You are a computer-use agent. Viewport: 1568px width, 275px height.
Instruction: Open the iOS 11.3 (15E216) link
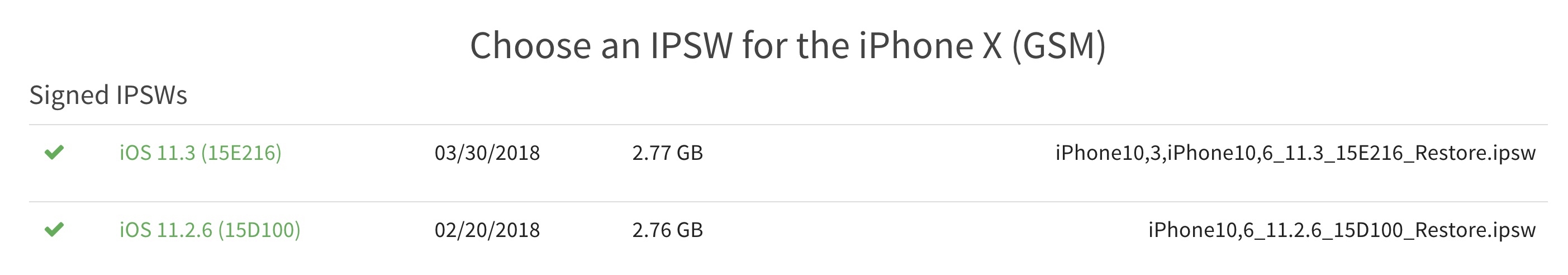click(x=200, y=152)
